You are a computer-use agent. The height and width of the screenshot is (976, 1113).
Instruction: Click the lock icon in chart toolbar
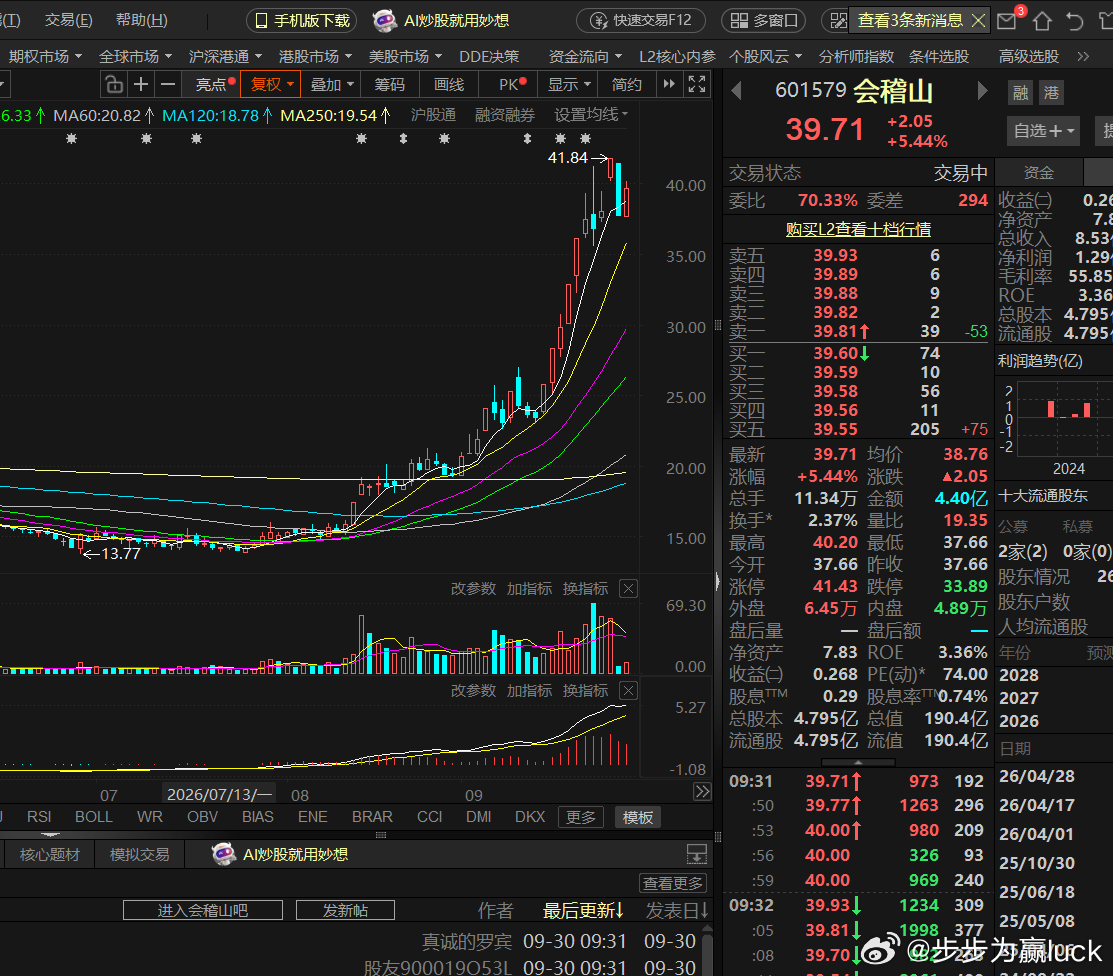pos(114,84)
